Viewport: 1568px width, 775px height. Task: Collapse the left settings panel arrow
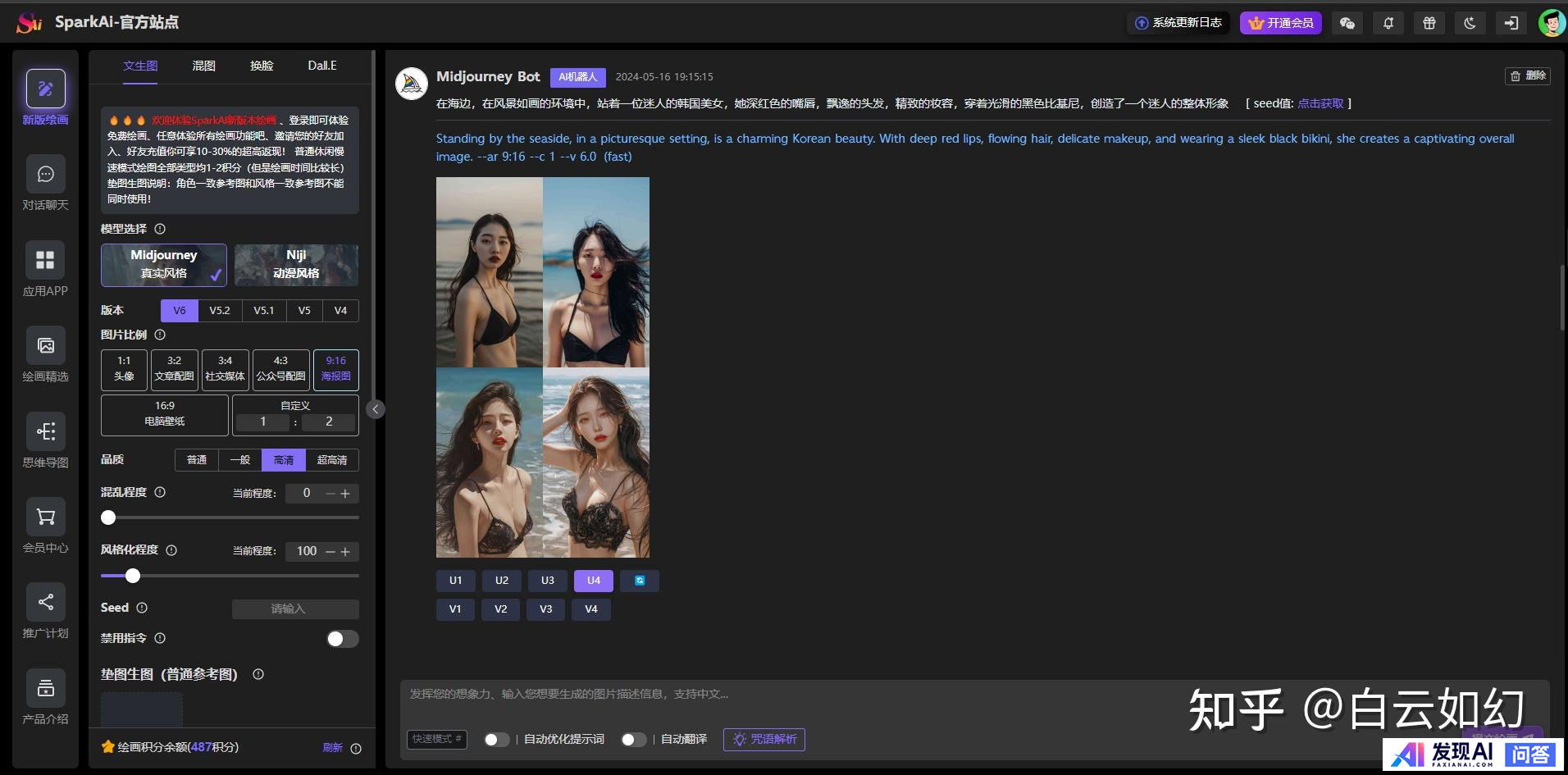(x=376, y=409)
